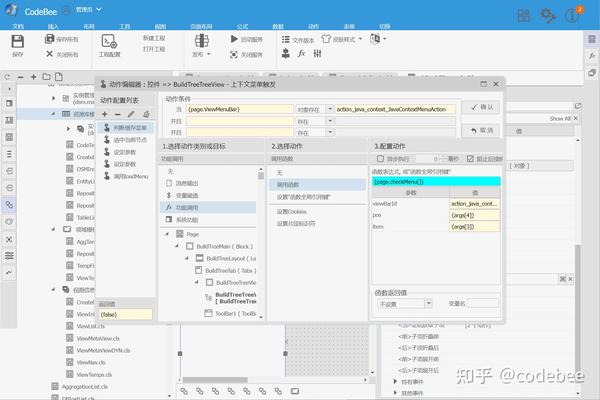Click the Save All double-floppy icon
The height and width of the screenshot is (400, 600).
(49, 39)
